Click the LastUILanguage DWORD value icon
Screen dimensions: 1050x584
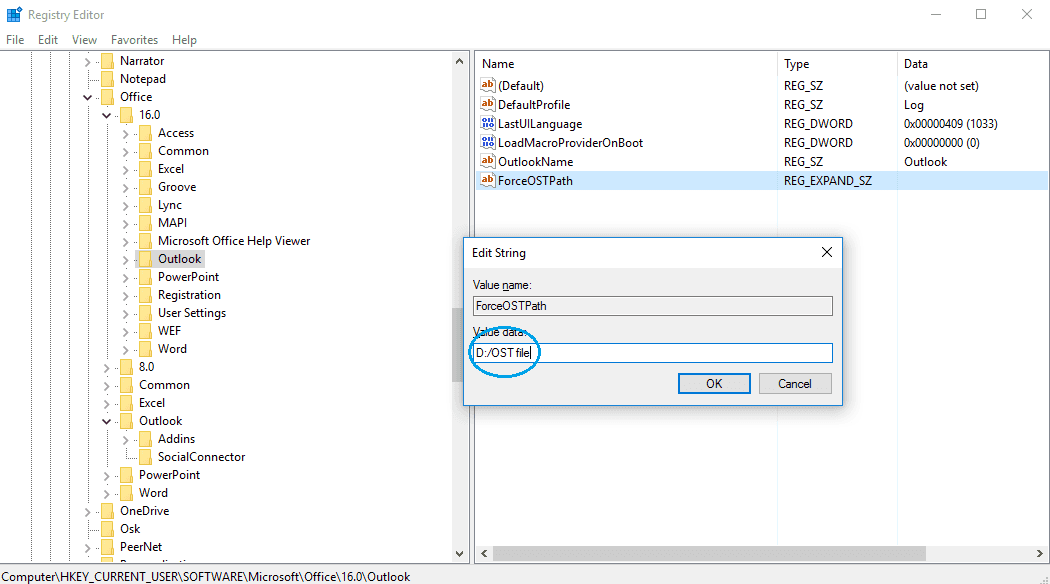tap(488, 123)
